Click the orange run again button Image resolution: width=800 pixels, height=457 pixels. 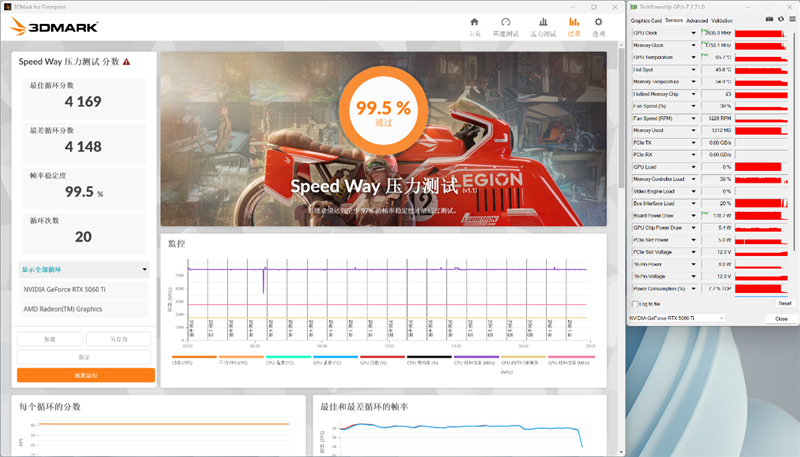pos(86,375)
